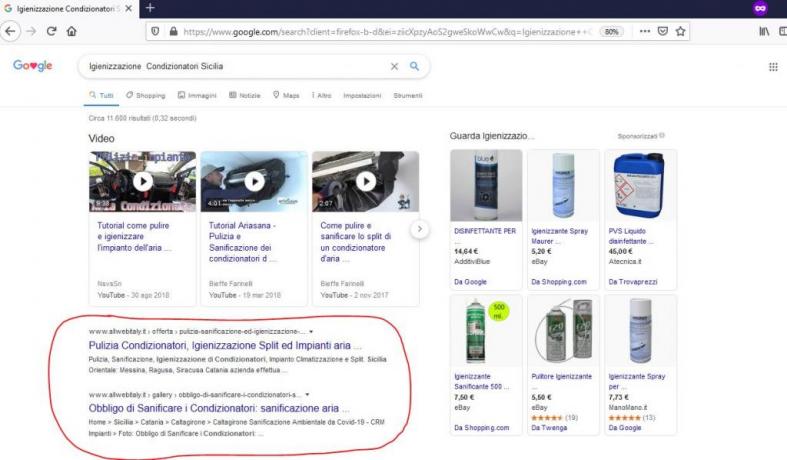Open 'Obbligo di Sanificare i Condizionatori' result
The image size is (787, 460).
(x=219, y=408)
